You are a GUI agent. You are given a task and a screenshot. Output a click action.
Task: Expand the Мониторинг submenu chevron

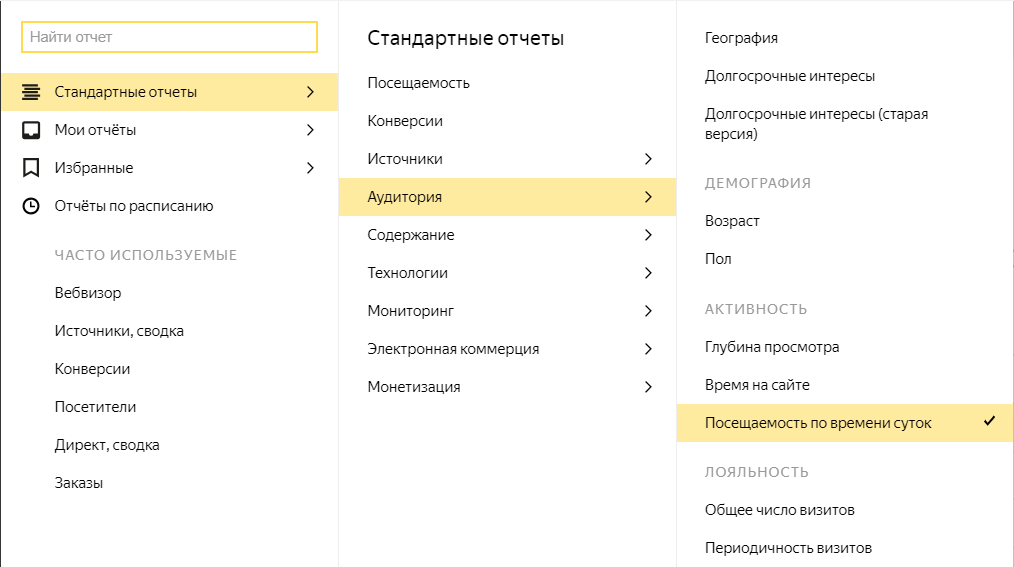pos(648,311)
